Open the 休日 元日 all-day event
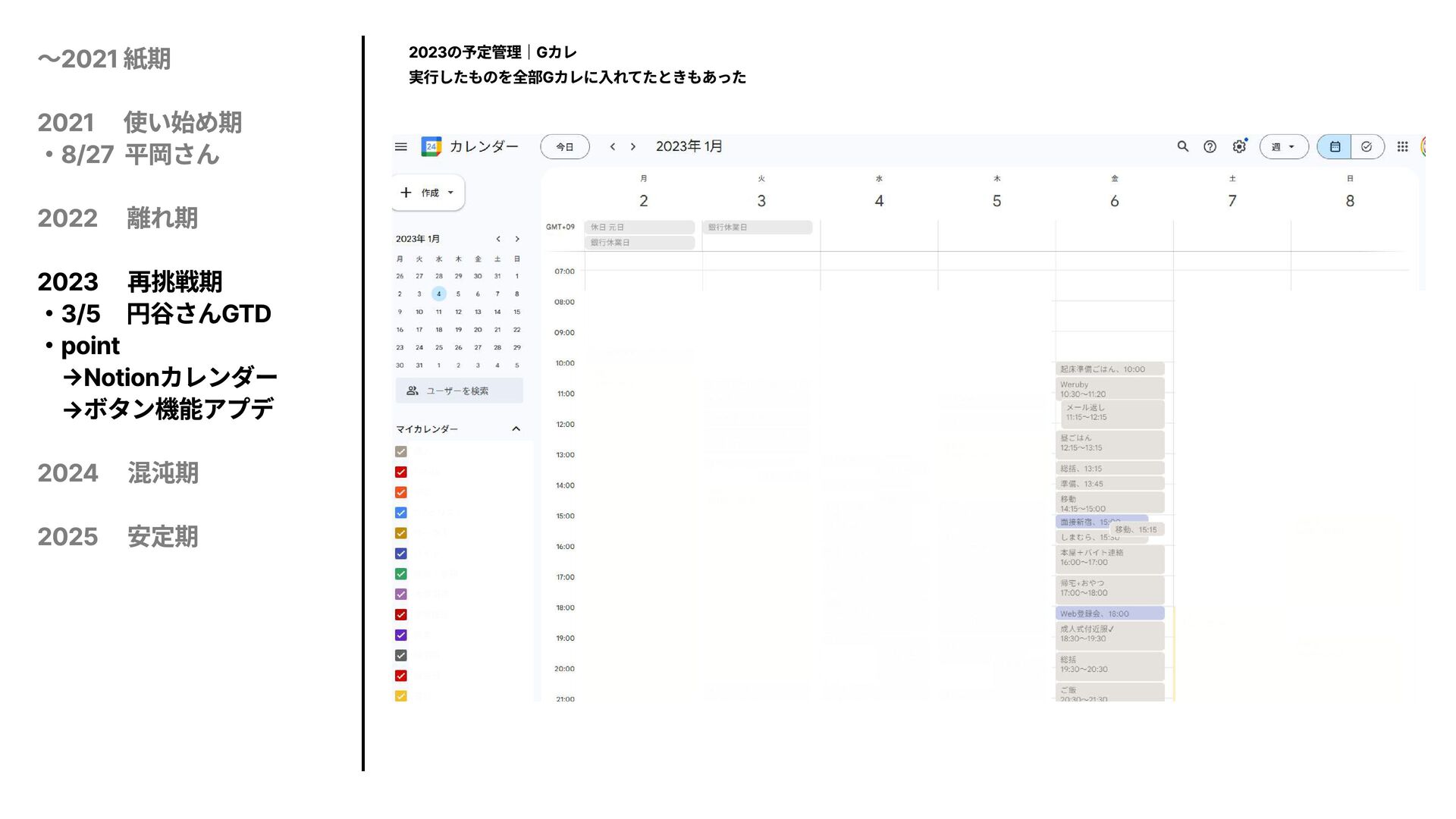This screenshot has height=819, width=1456. [x=639, y=227]
